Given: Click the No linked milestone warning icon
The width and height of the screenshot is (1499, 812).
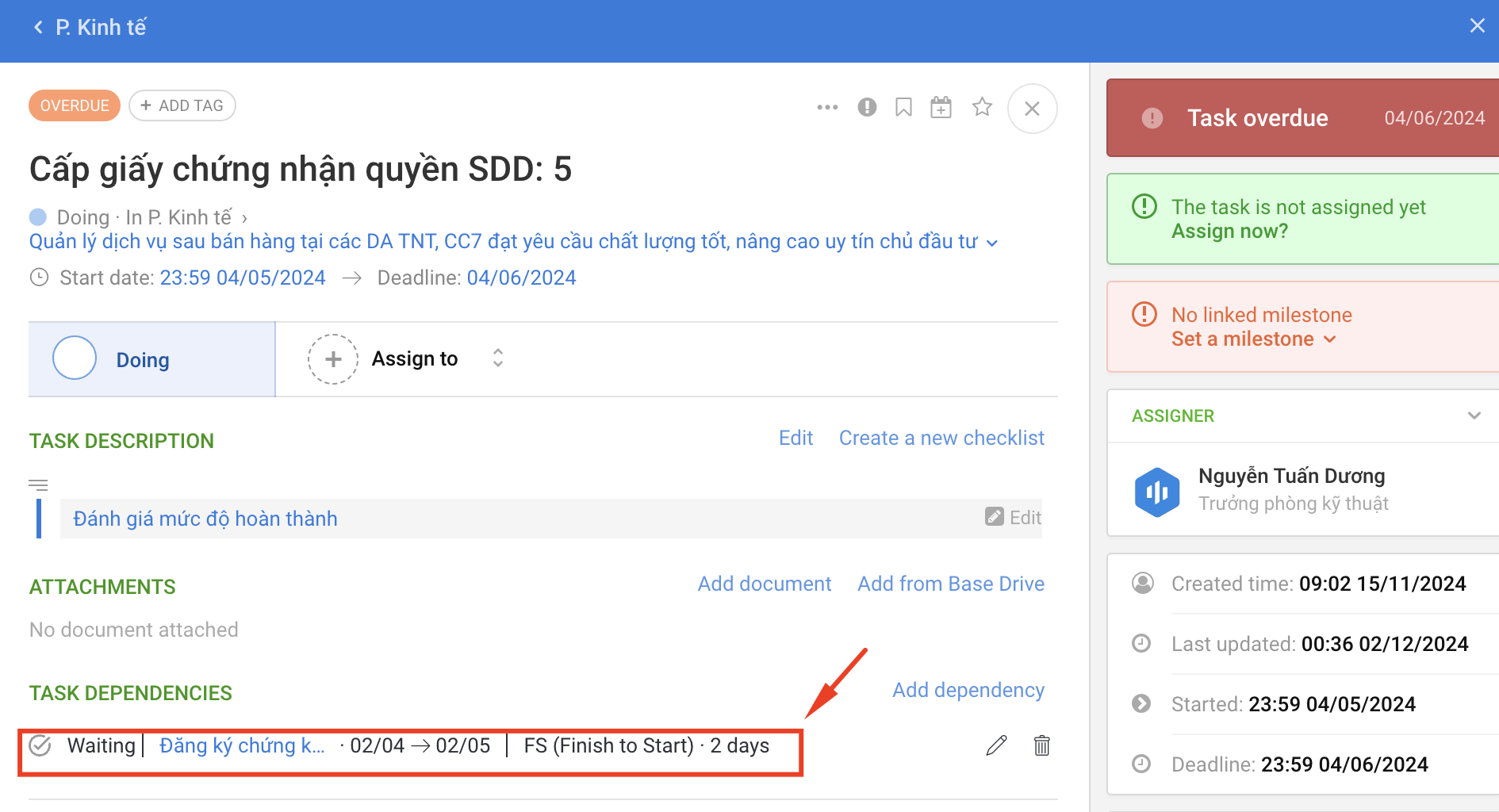Looking at the screenshot, I should click(x=1144, y=314).
